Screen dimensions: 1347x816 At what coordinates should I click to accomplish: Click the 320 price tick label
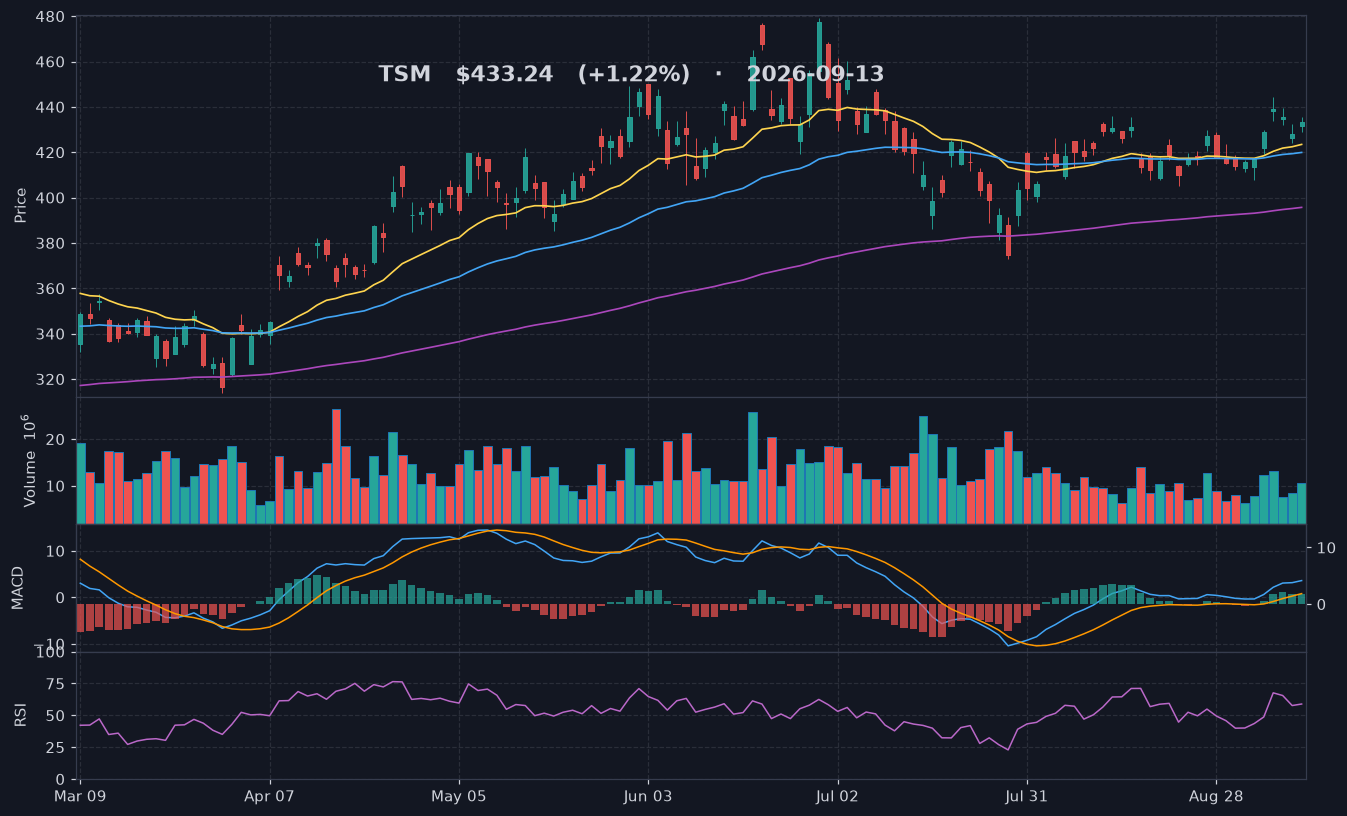pos(50,380)
